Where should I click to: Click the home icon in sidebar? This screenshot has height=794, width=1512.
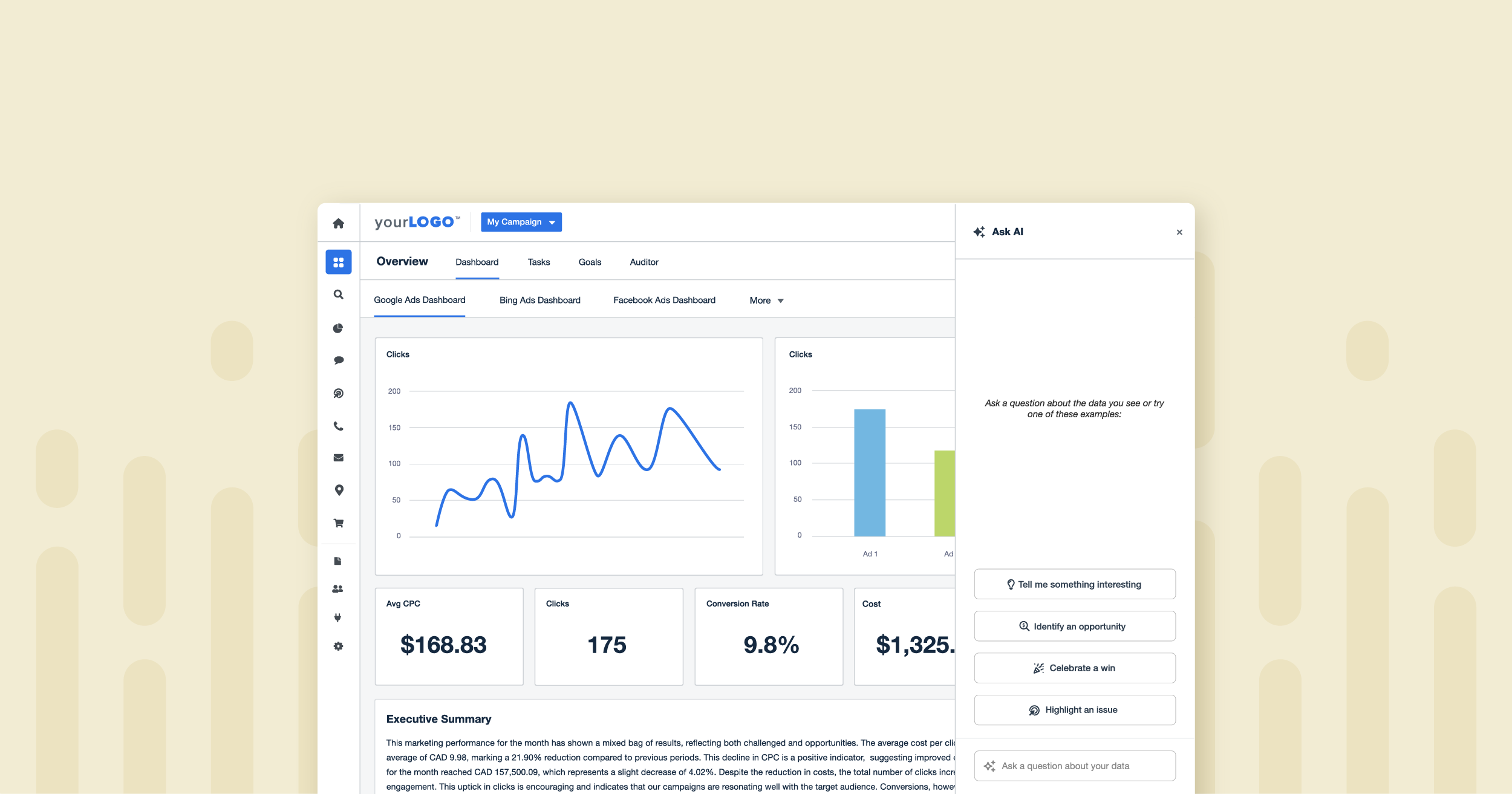[x=338, y=224]
